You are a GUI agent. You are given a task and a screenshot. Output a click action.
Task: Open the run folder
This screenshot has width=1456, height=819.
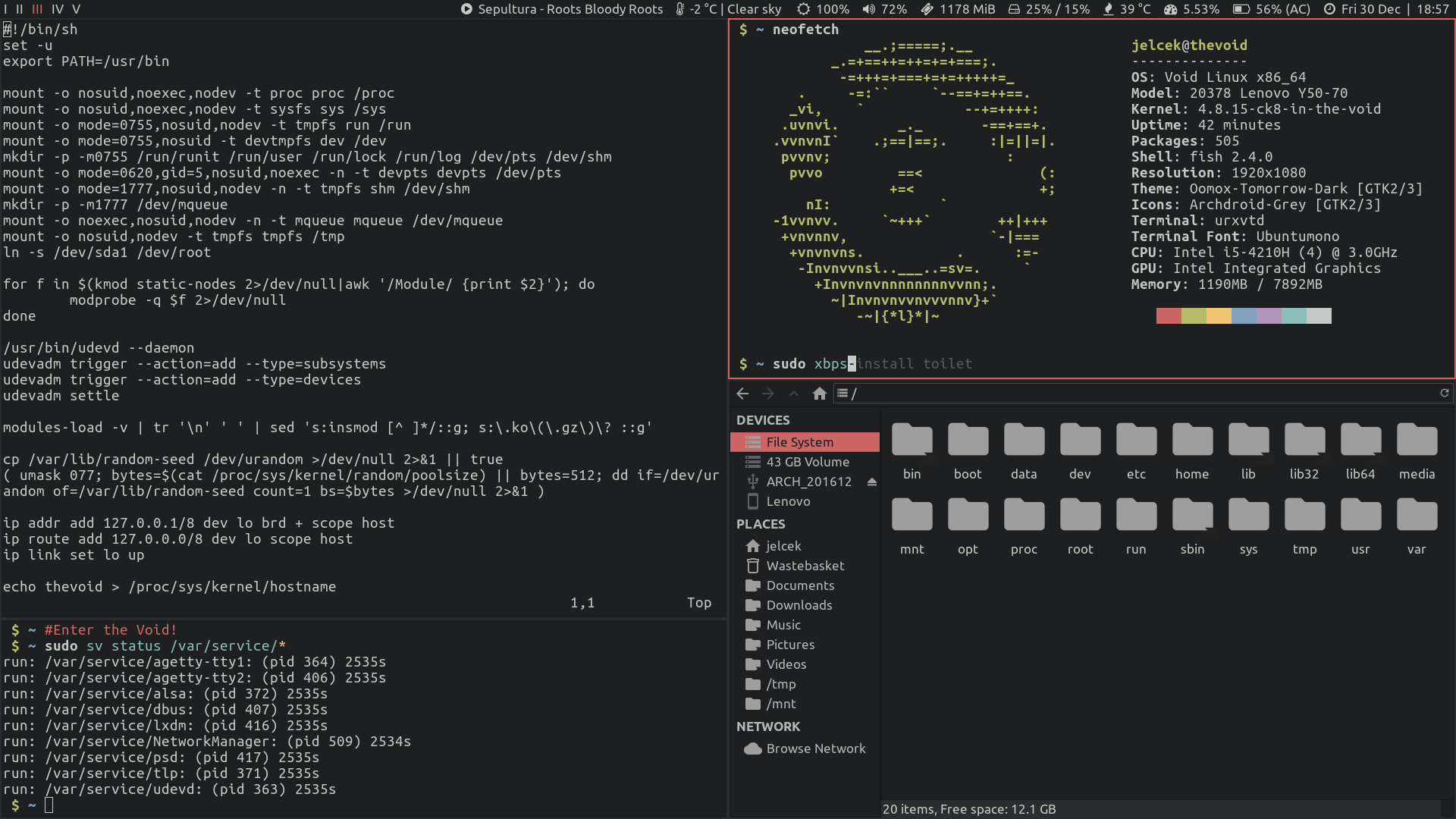(x=1136, y=527)
